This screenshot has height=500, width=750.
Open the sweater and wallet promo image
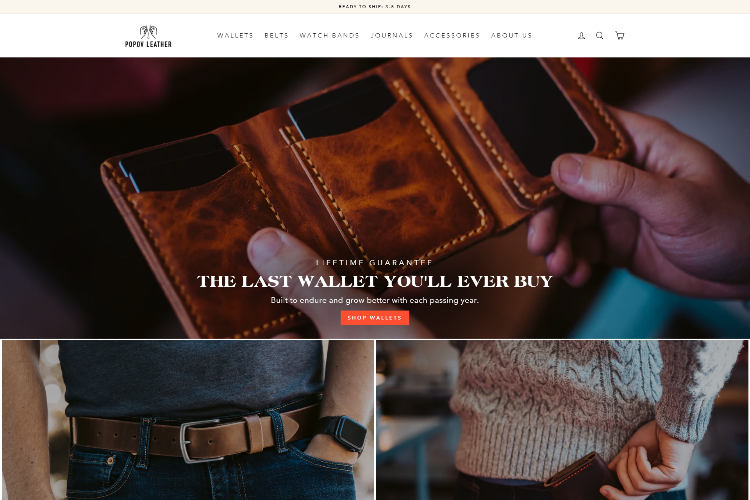(x=562, y=420)
